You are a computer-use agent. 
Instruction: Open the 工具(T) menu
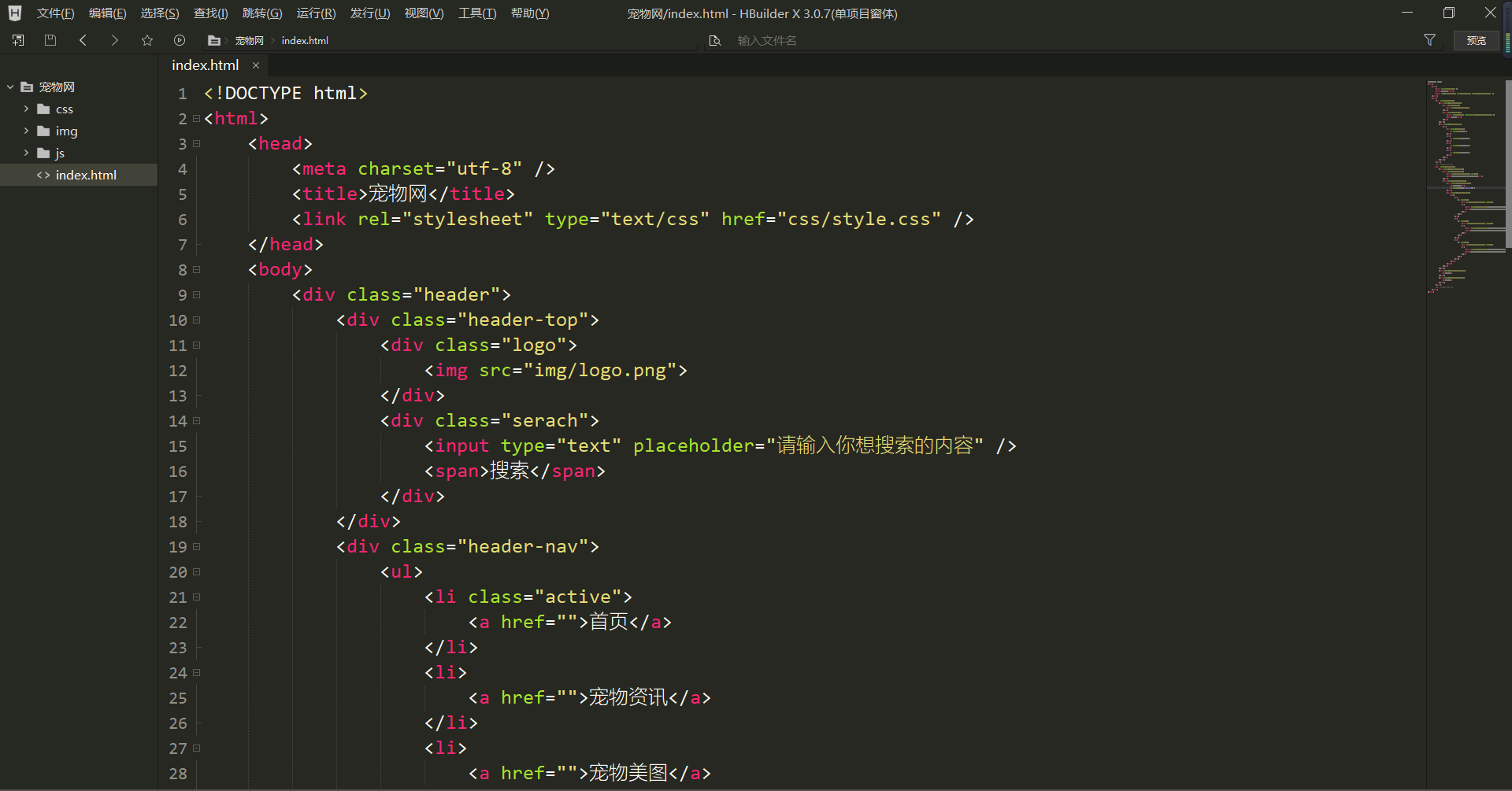pos(477,13)
